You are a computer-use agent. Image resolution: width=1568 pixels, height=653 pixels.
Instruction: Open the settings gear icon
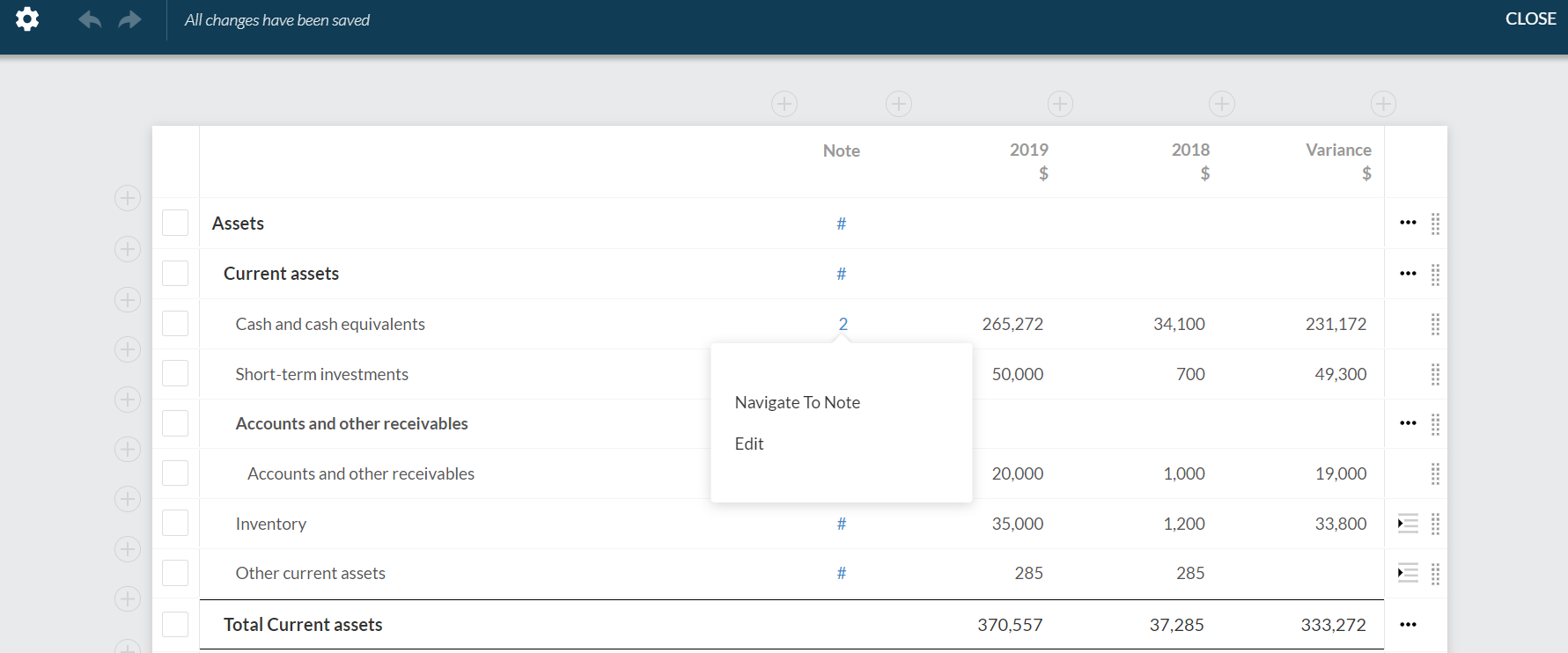pos(27,19)
